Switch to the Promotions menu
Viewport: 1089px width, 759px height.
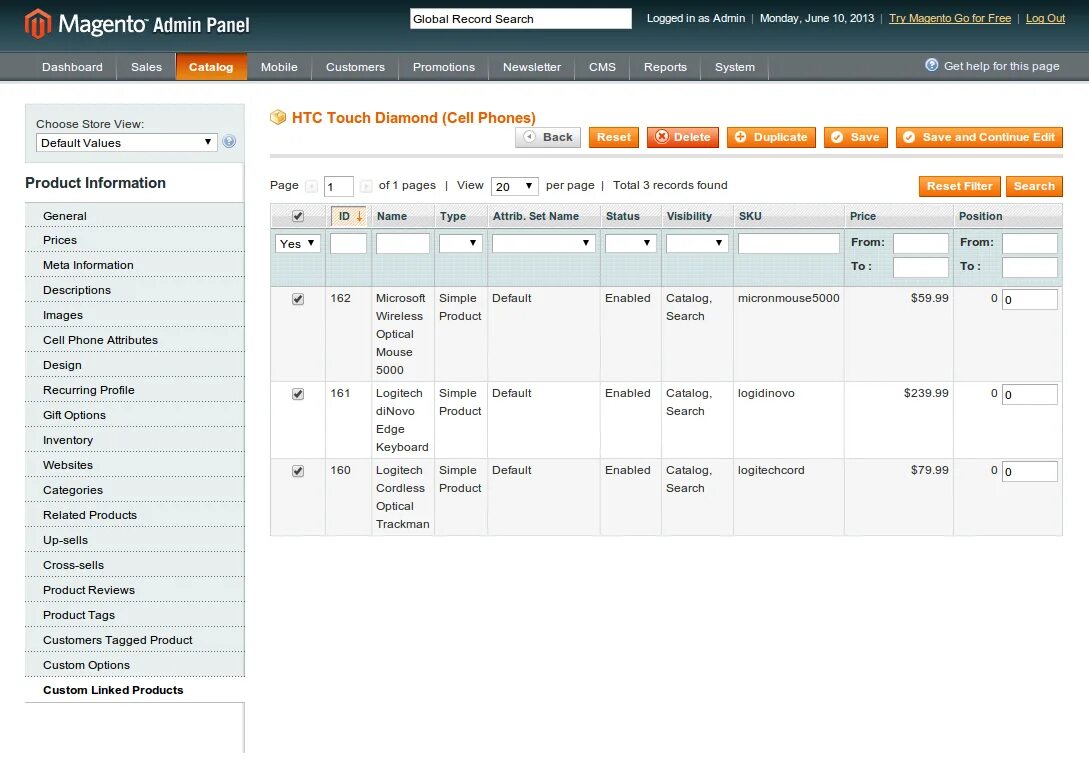(443, 67)
